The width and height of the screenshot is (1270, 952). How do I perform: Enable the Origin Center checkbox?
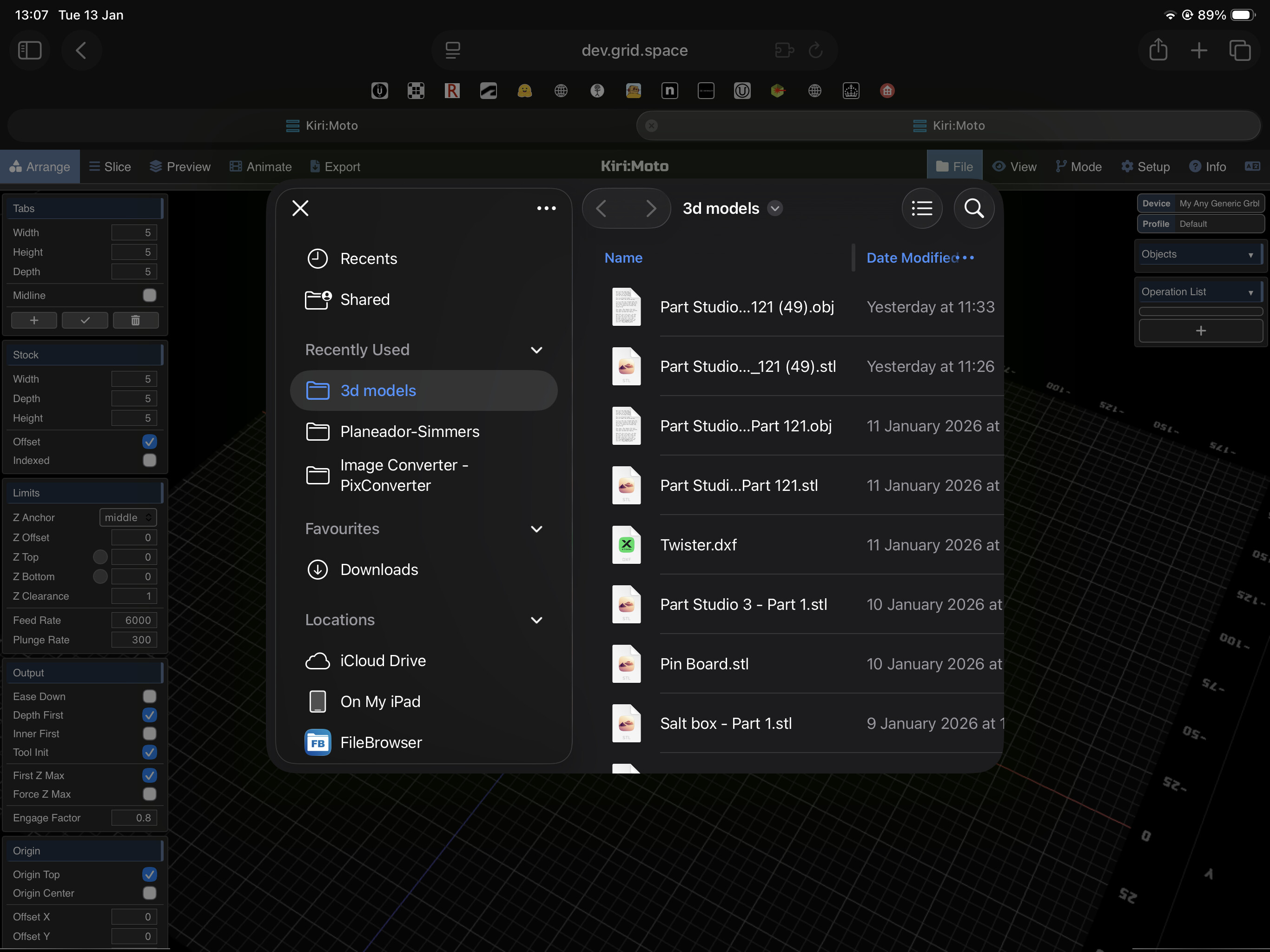point(149,893)
